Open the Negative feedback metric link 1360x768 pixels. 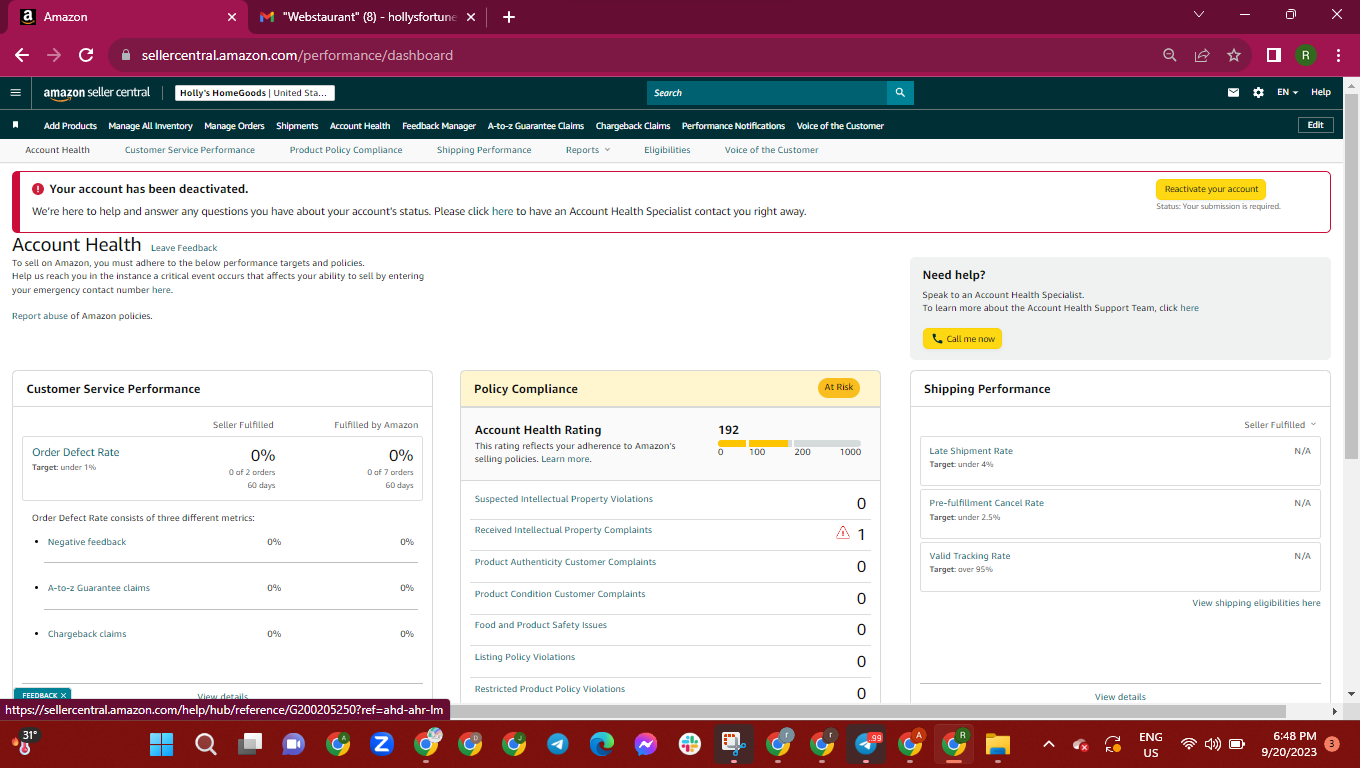pos(87,542)
